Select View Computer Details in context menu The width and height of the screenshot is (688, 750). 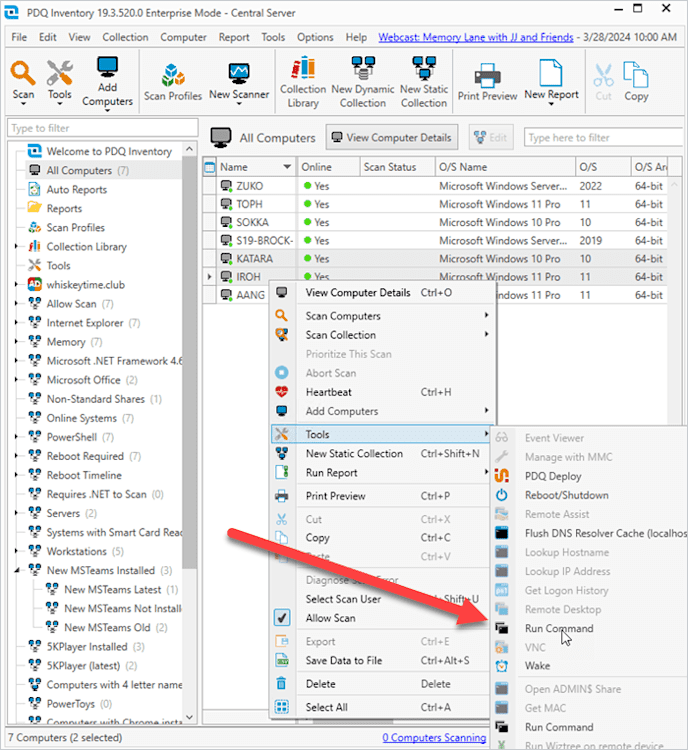[358, 293]
